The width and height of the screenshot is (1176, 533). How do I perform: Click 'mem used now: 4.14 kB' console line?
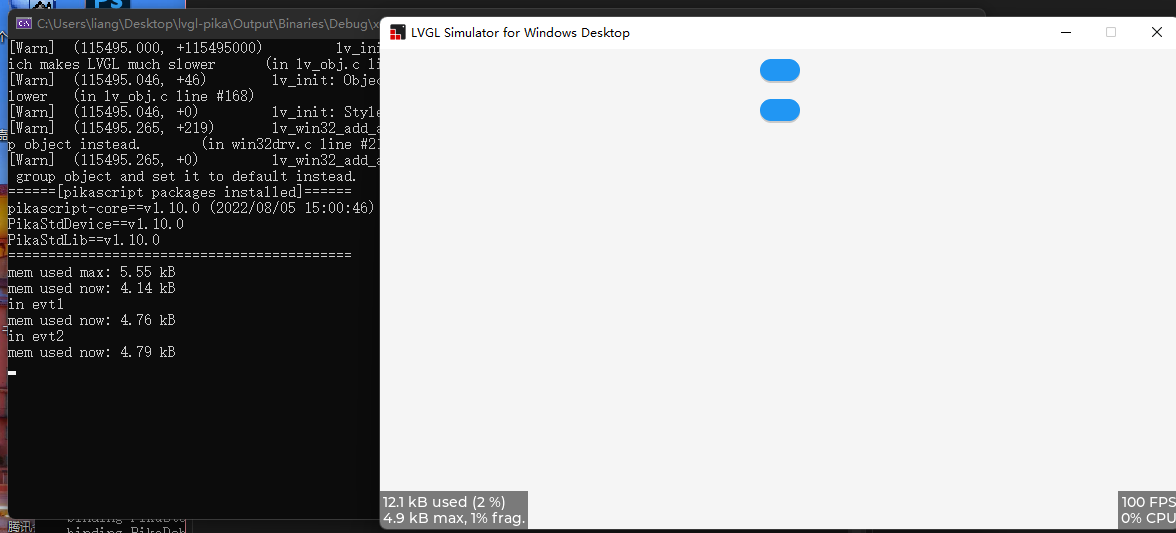tap(92, 288)
